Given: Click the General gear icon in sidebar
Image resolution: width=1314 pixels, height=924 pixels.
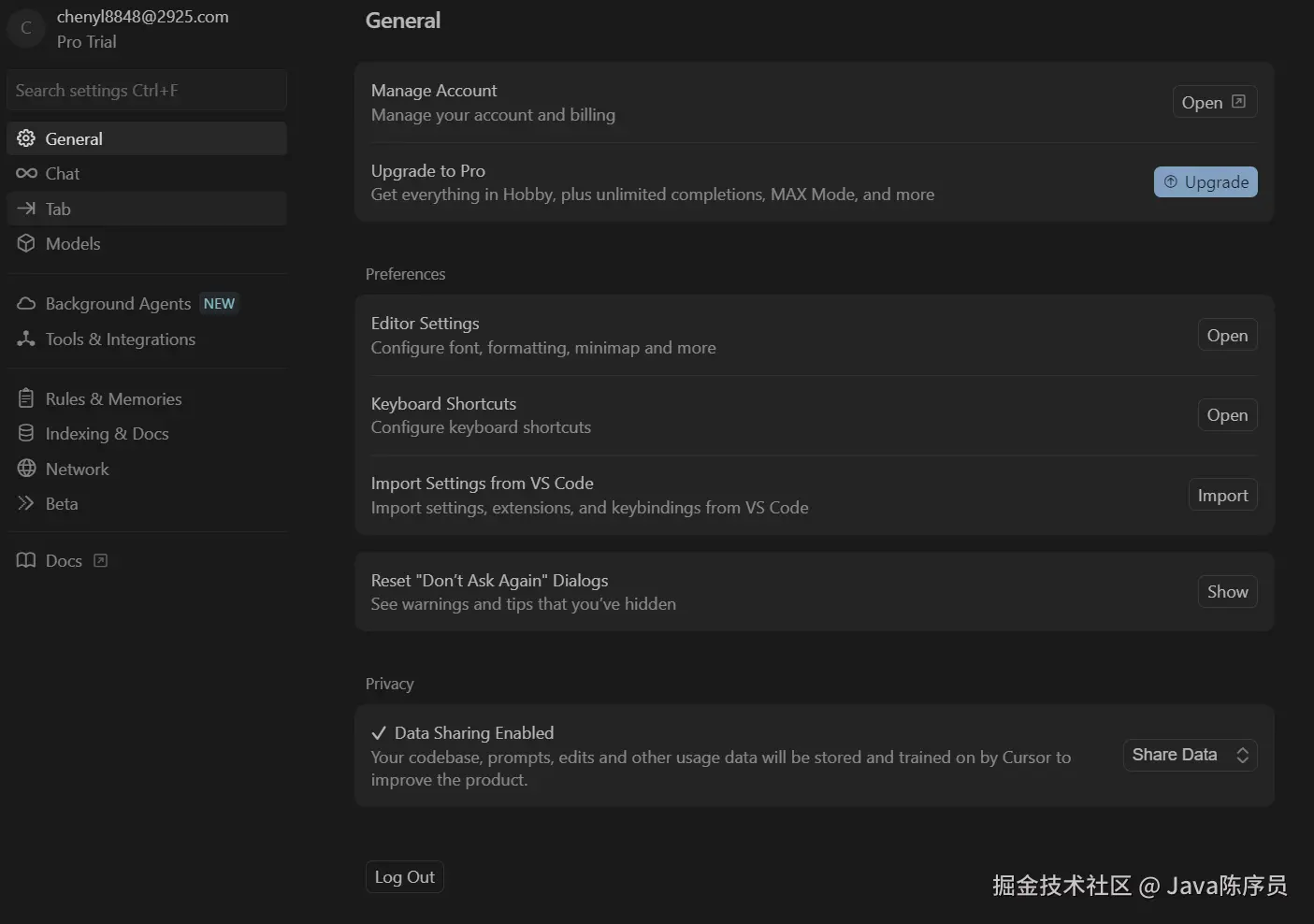Looking at the screenshot, I should (x=26, y=138).
